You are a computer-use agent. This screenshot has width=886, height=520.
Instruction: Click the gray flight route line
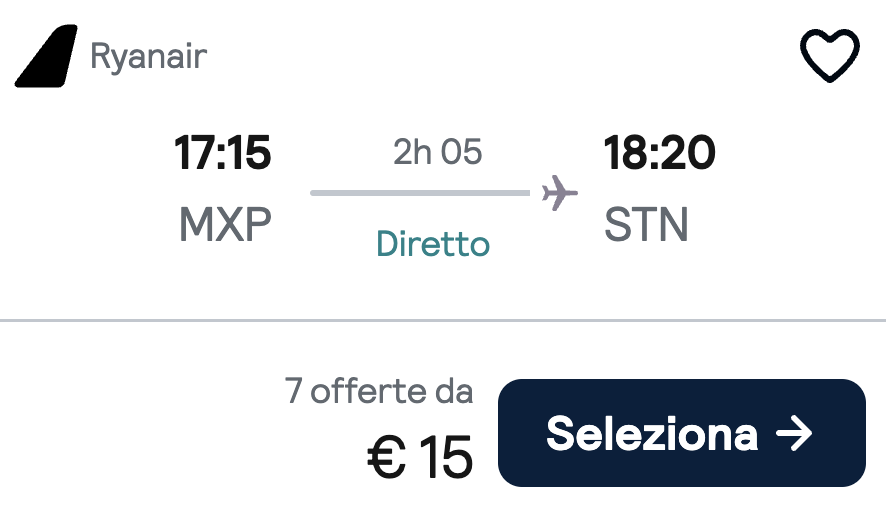(420, 193)
